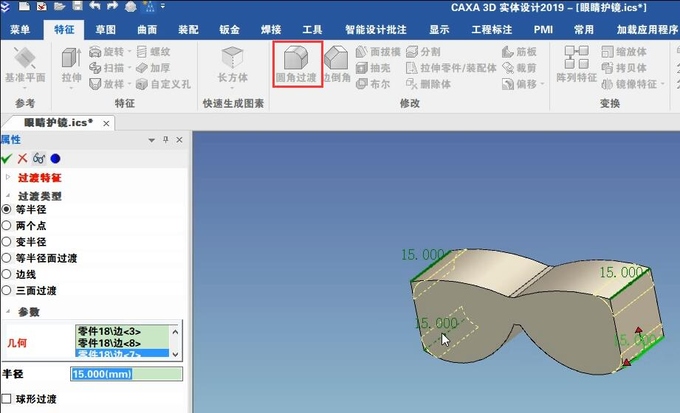Image resolution: width=680 pixels, height=413 pixels.
Task: Cancel fillet with the red X
Action: point(23,159)
